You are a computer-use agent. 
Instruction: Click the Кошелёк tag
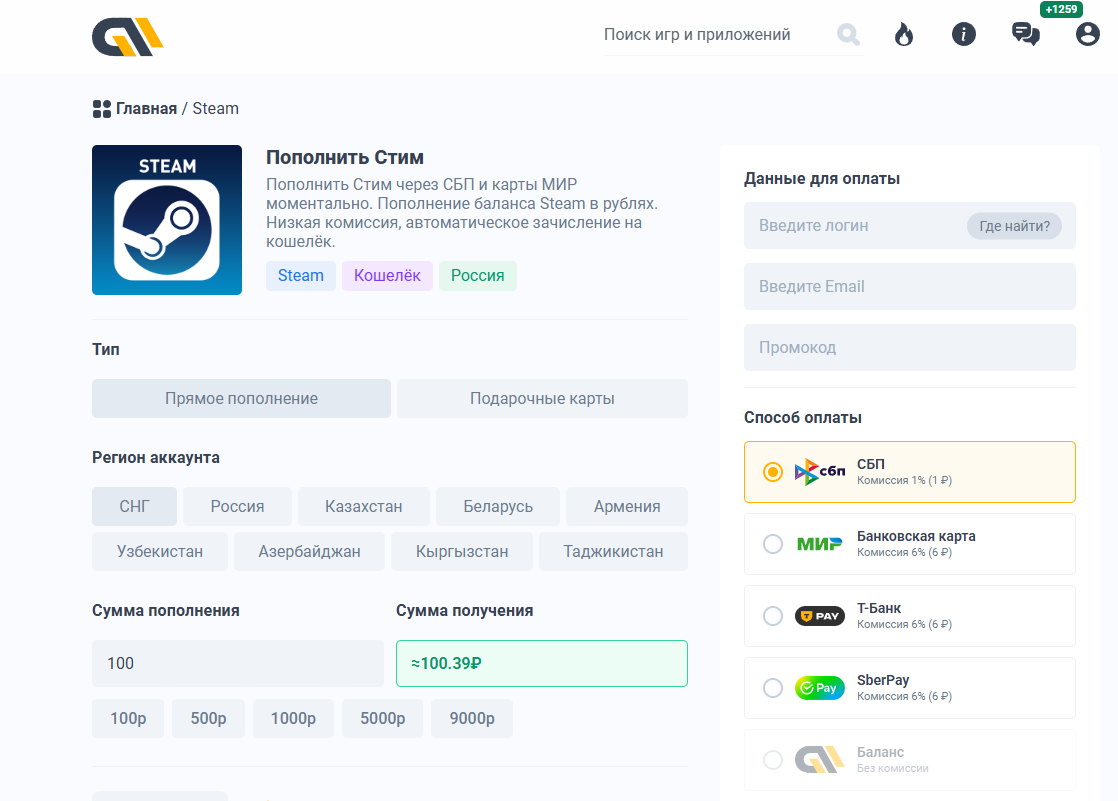click(387, 275)
